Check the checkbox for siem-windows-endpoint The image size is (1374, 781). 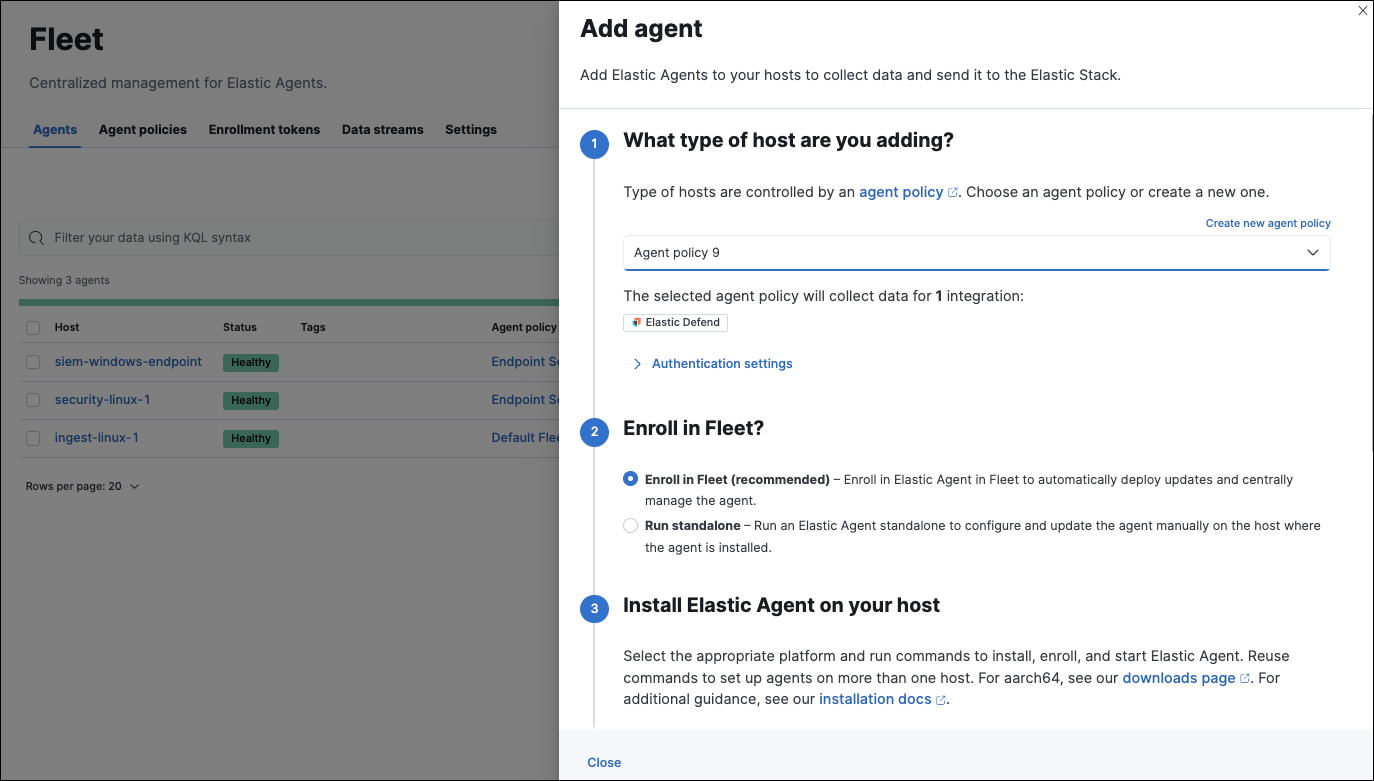click(x=32, y=361)
